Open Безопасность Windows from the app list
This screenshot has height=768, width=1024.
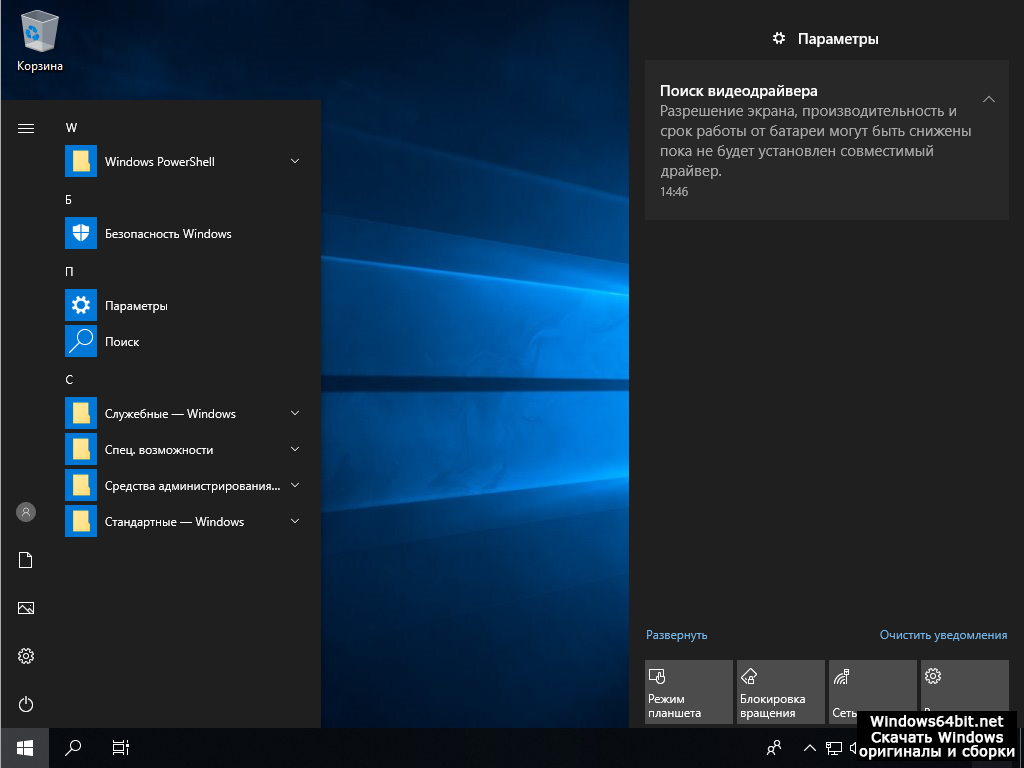click(x=167, y=234)
